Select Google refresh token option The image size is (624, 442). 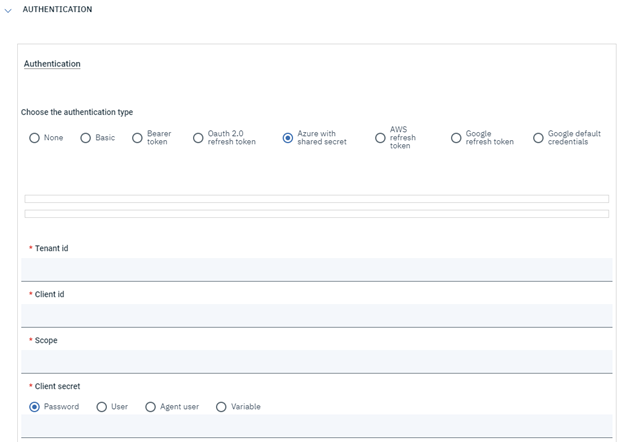[456, 138]
